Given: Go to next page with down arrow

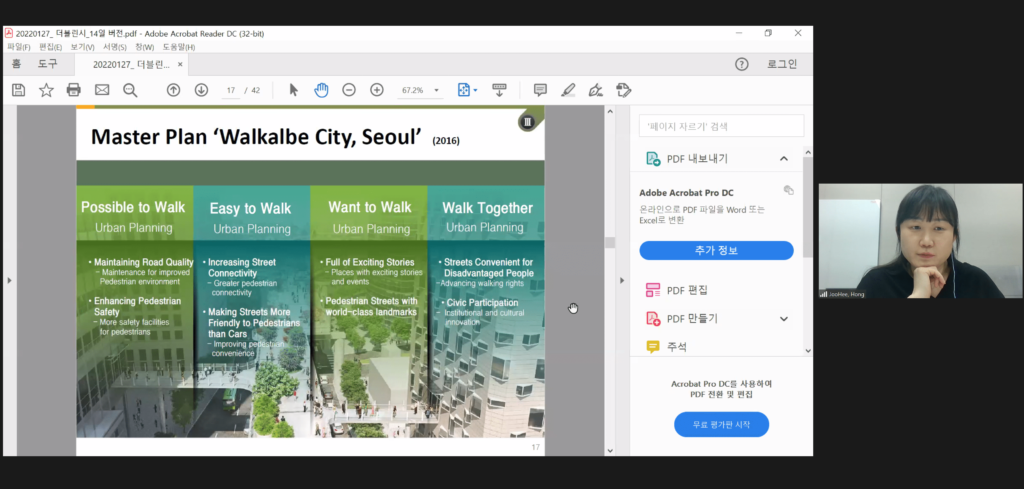Looking at the screenshot, I should (x=201, y=90).
